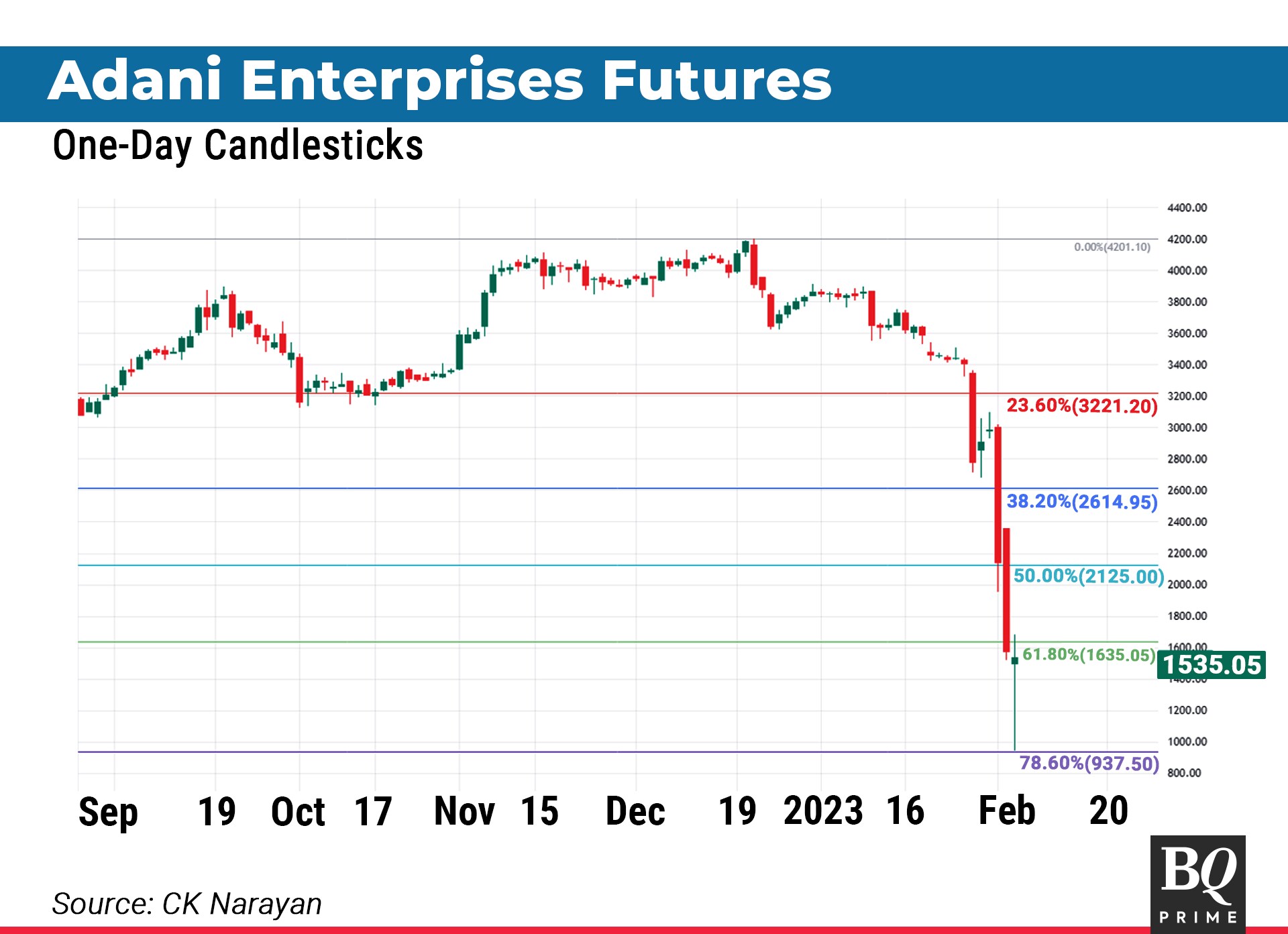This screenshot has height=934, width=1288.
Task: Click the Adani Enterprises Futures title
Action: click(x=439, y=81)
